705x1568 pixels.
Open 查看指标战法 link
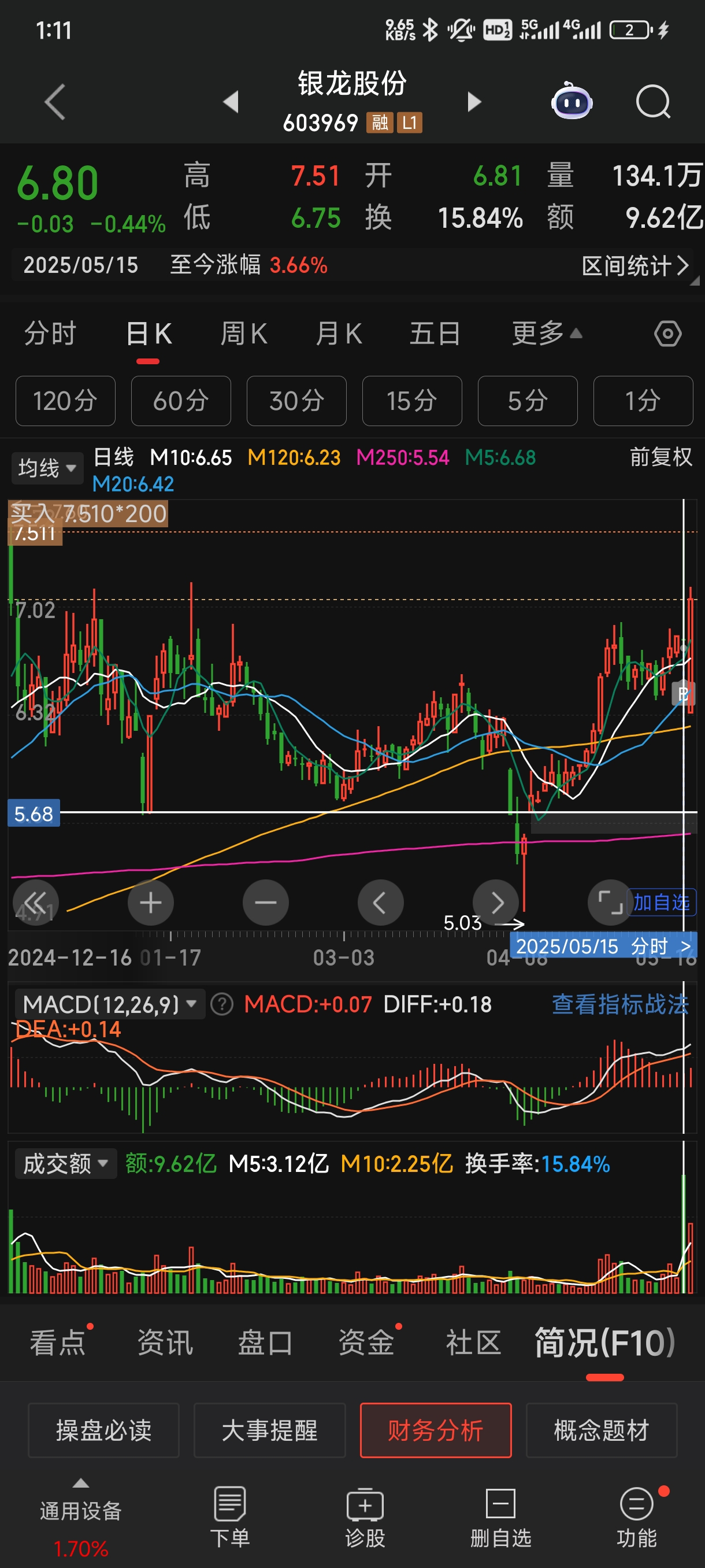point(620,1004)
